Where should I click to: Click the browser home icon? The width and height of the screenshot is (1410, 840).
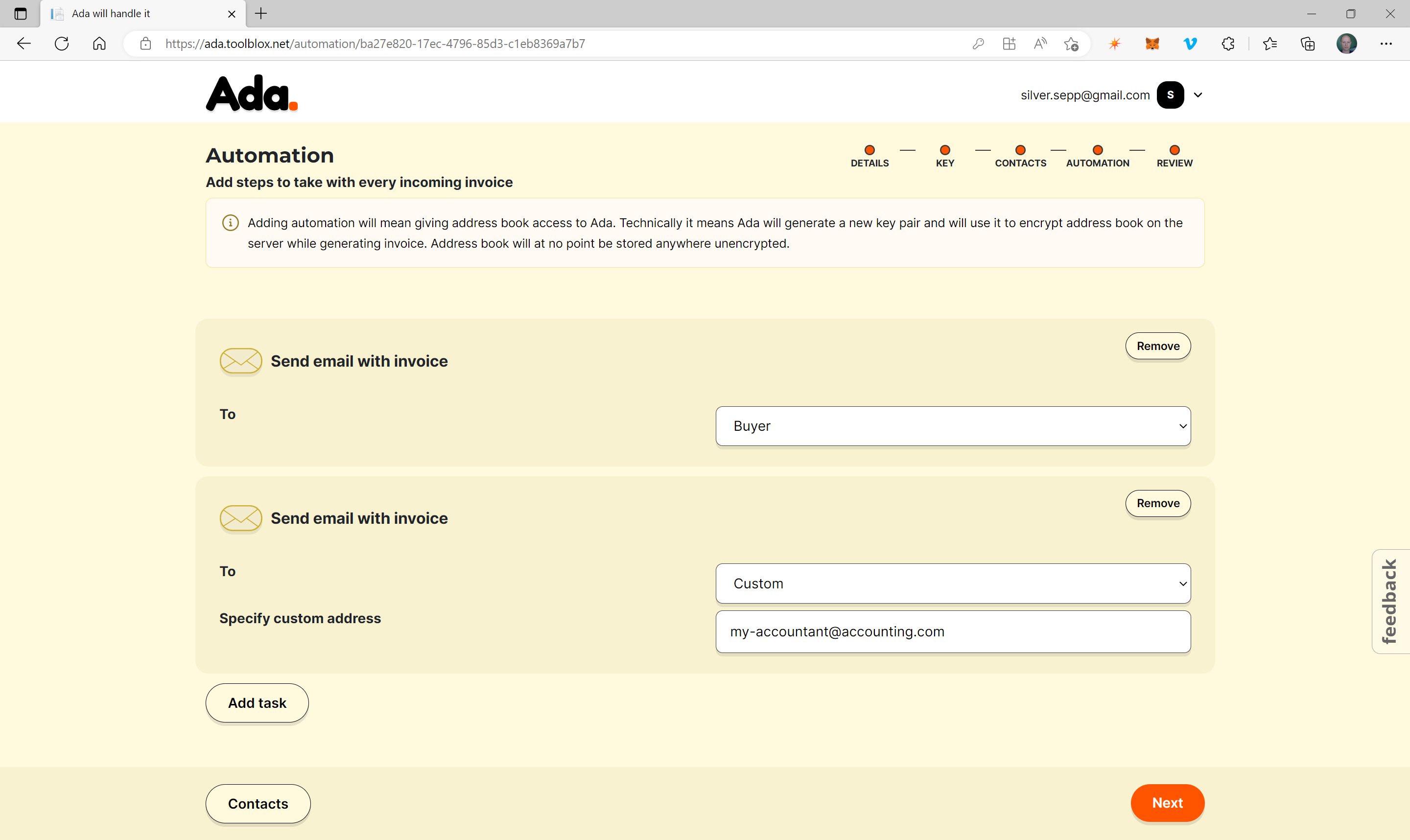99,44
